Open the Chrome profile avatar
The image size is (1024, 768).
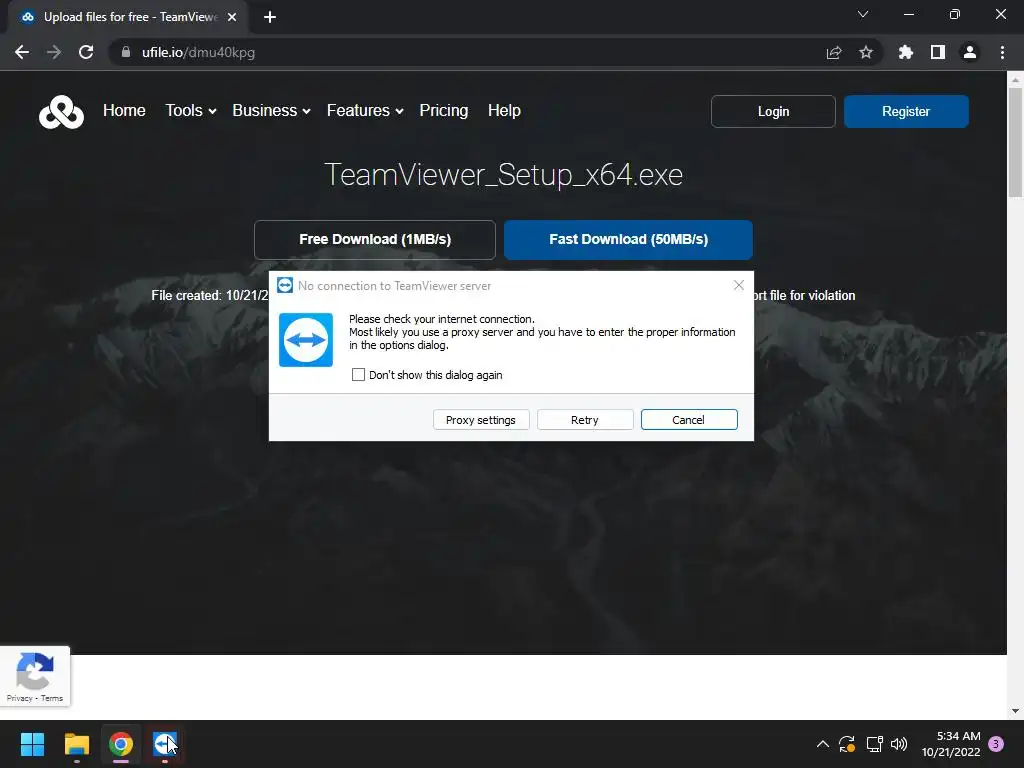click(x=970, y=52)
